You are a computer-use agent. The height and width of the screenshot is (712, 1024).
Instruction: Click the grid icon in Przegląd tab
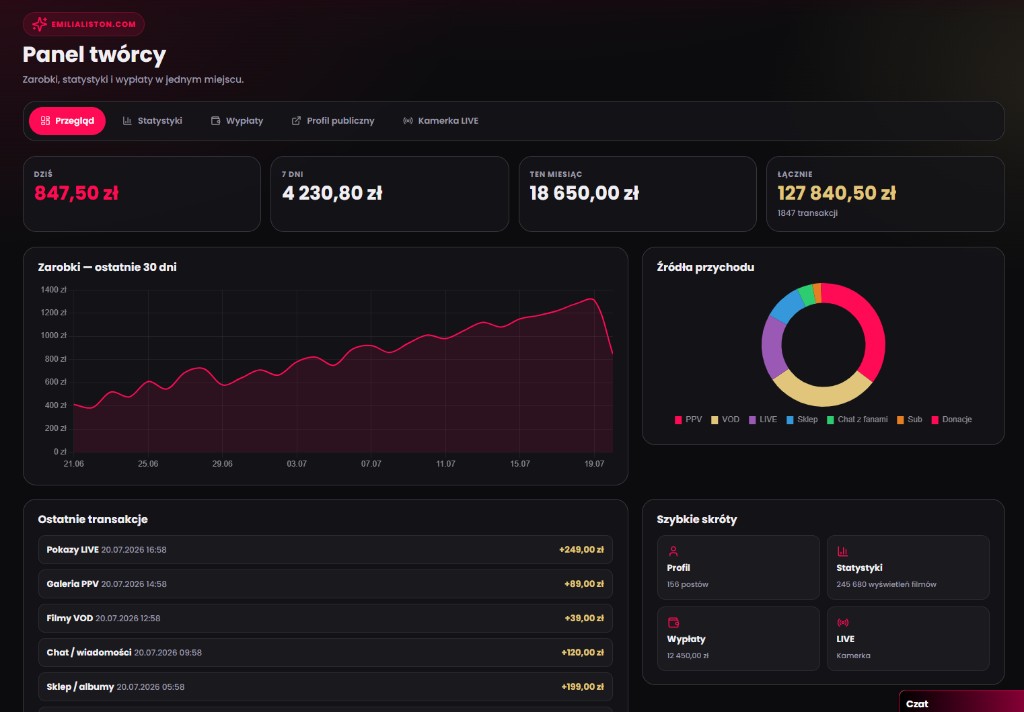[45, 121]
